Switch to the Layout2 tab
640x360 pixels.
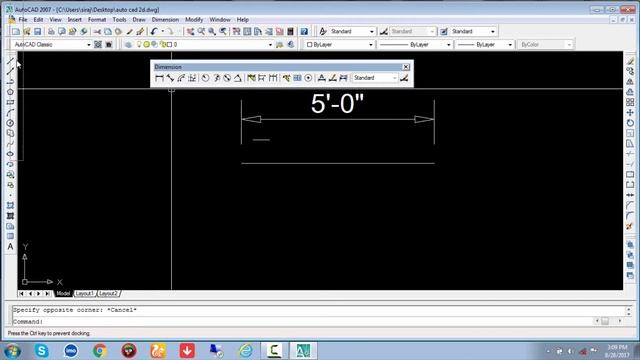point(109,293)
